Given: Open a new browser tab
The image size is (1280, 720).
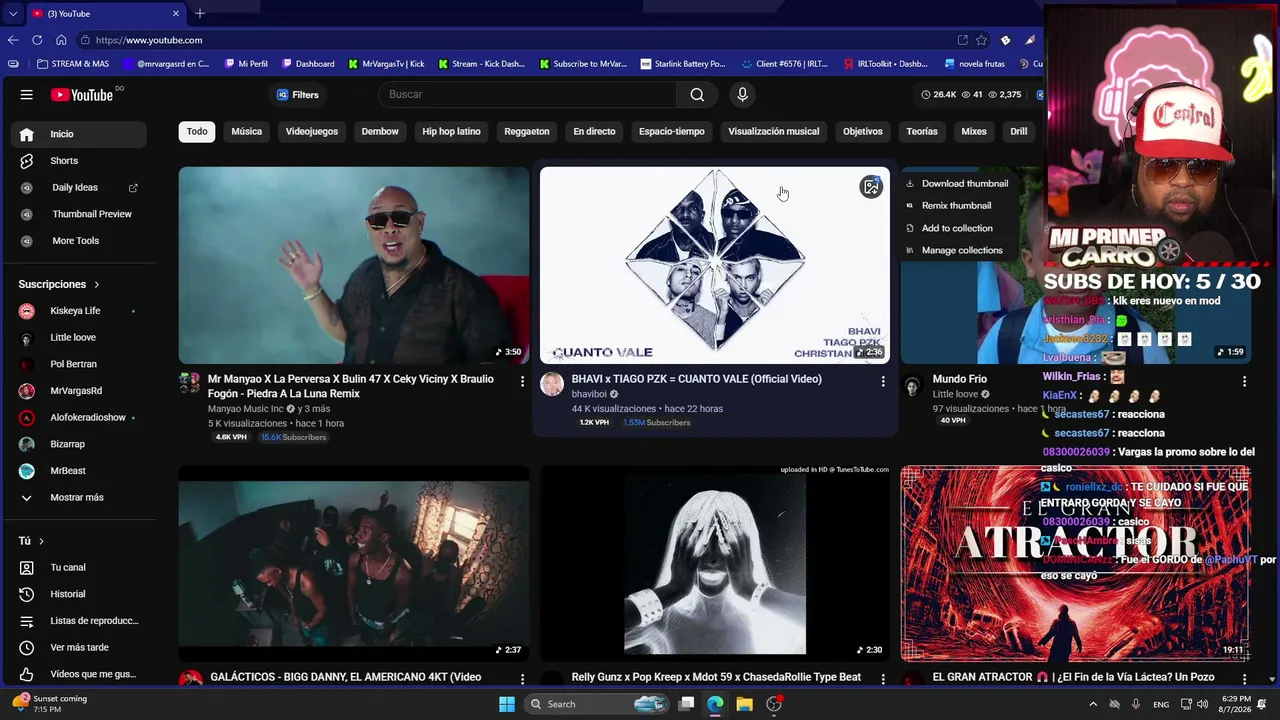Looking at the screenshot, I should [200, 13].
